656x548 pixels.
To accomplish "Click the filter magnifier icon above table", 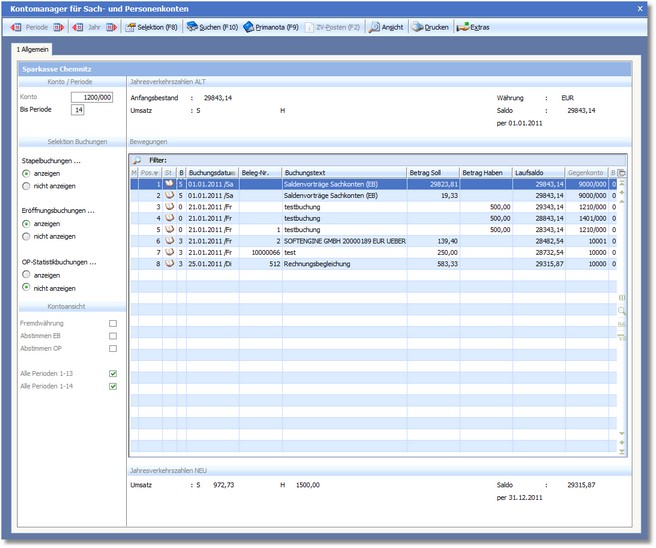I will pos(137,160).
